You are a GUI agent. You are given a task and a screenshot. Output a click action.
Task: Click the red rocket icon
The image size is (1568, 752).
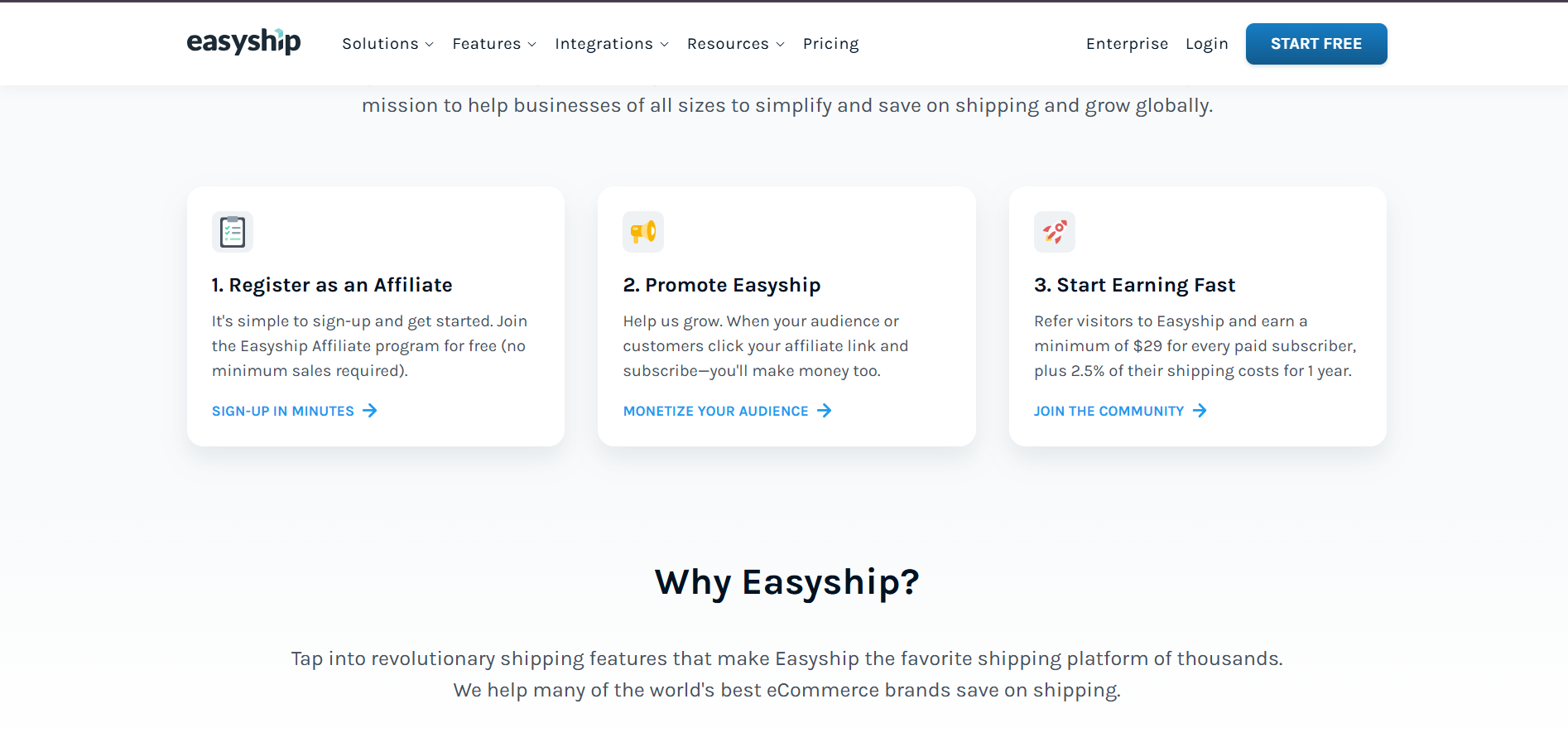[x=1054, y=232]
